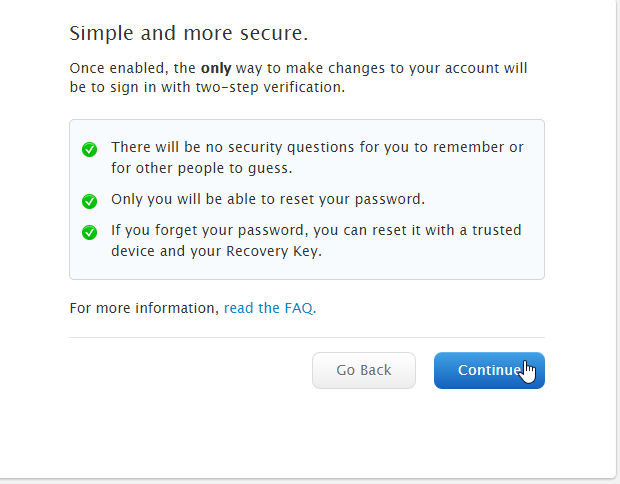Click the word trusted in third bullet
The width and height of the screenshot is (620, 484).
coord(497,230)
